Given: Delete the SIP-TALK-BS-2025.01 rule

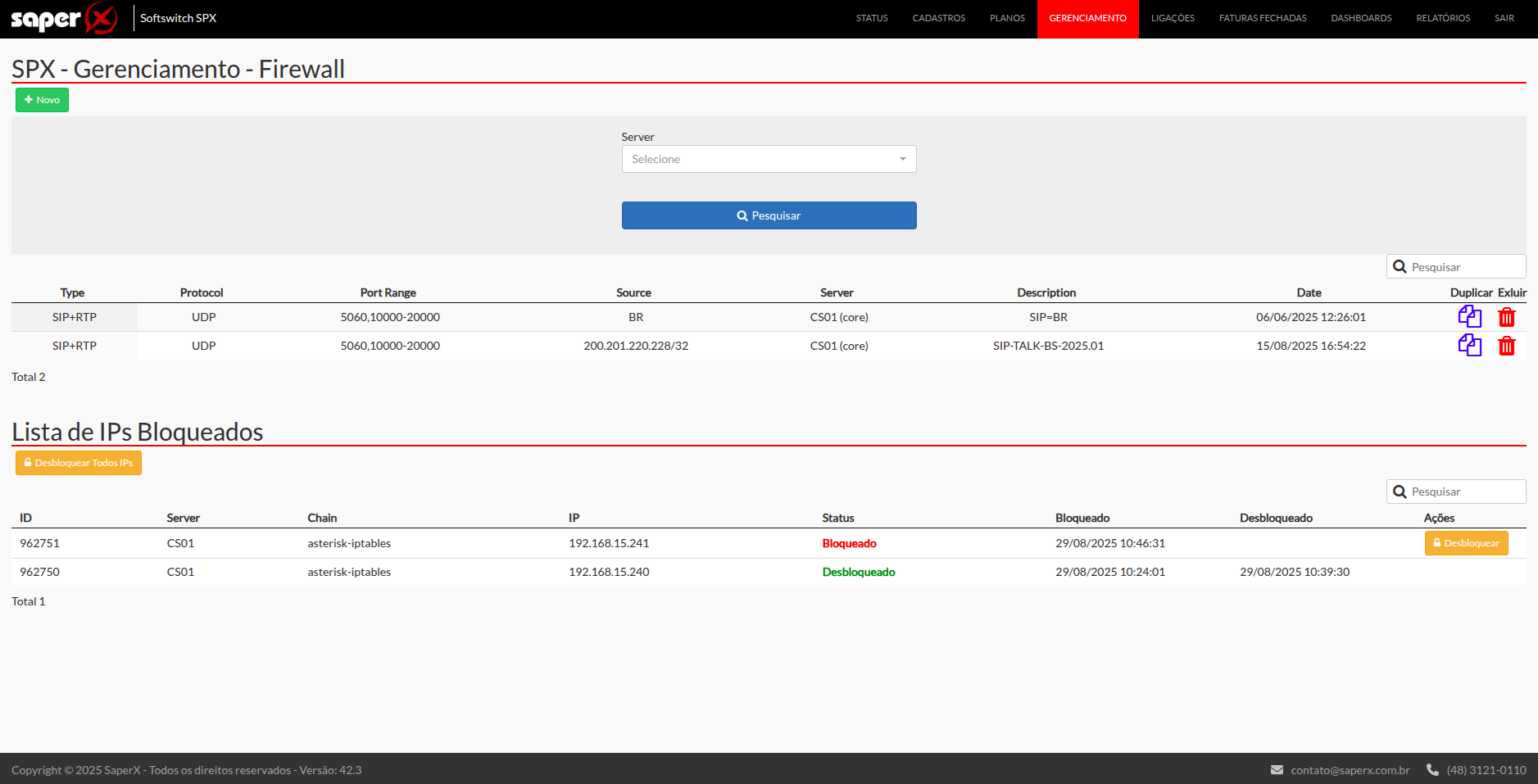Looking at the screenshot, I should [x=1506, y=346].
